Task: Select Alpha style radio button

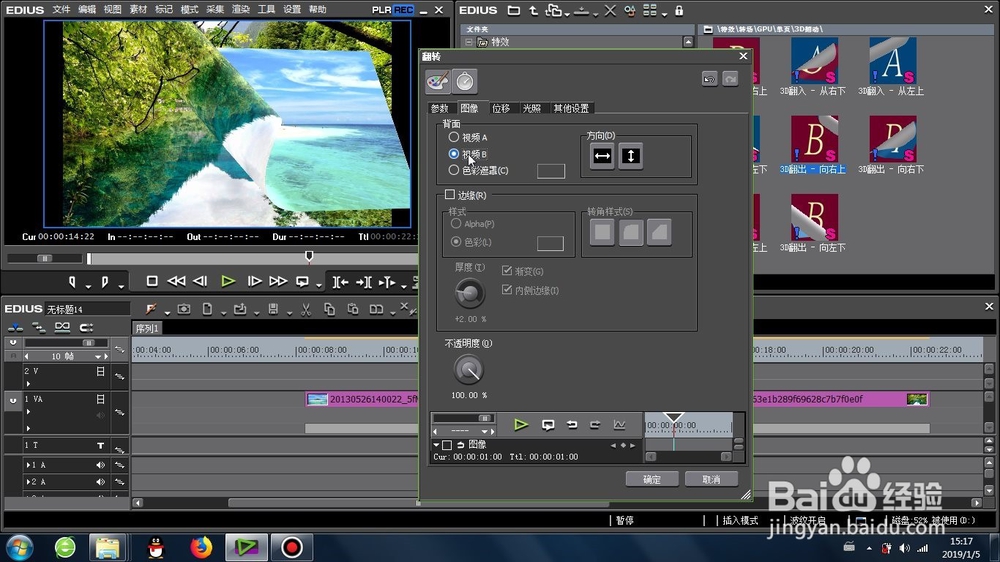Action: (456, 224)
